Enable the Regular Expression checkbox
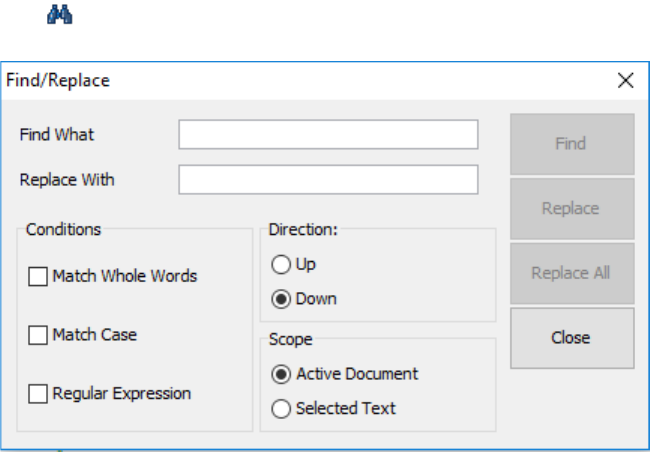The height and width of the screenshot is (452, 650). pyautogui.click(x=38, y=394)
